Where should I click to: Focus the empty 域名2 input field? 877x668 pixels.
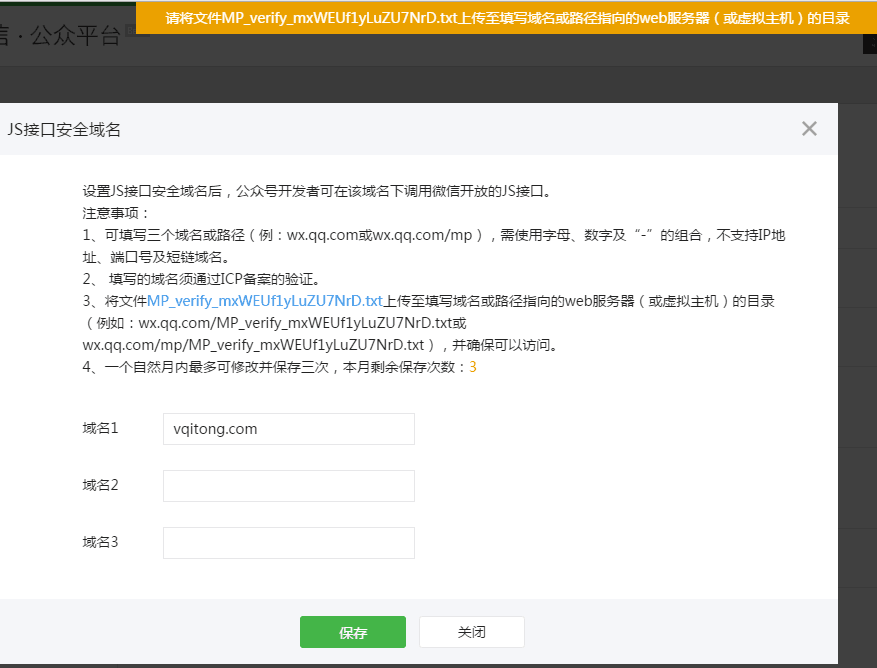pyautogui.click(x=288, y=486)
